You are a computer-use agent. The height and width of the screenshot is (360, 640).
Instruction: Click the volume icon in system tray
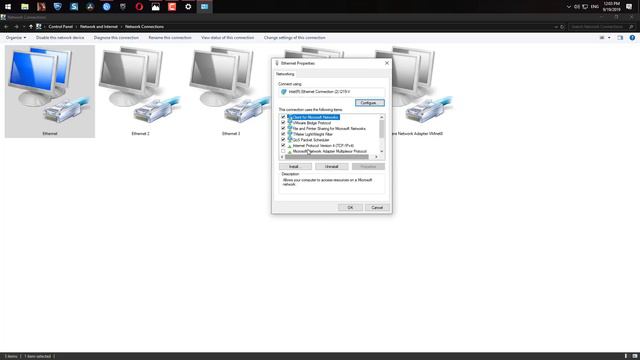point(577,7)
